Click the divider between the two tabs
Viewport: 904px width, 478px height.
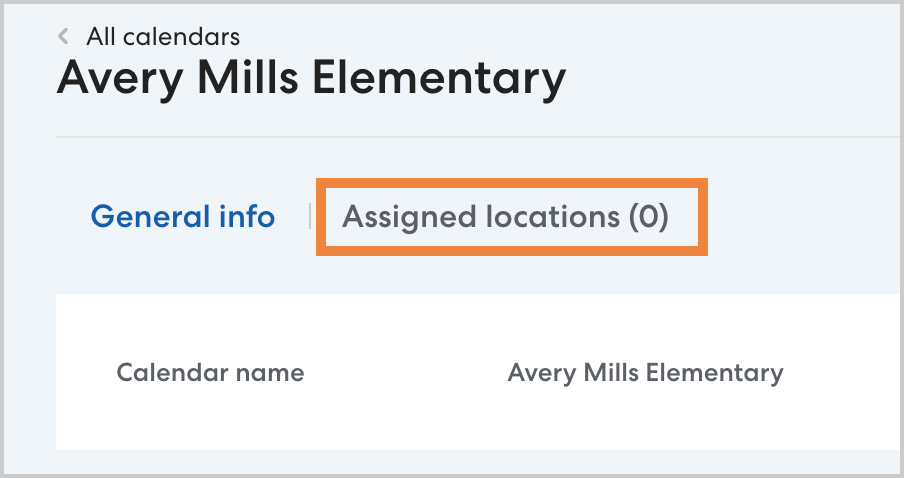(310, 216)
